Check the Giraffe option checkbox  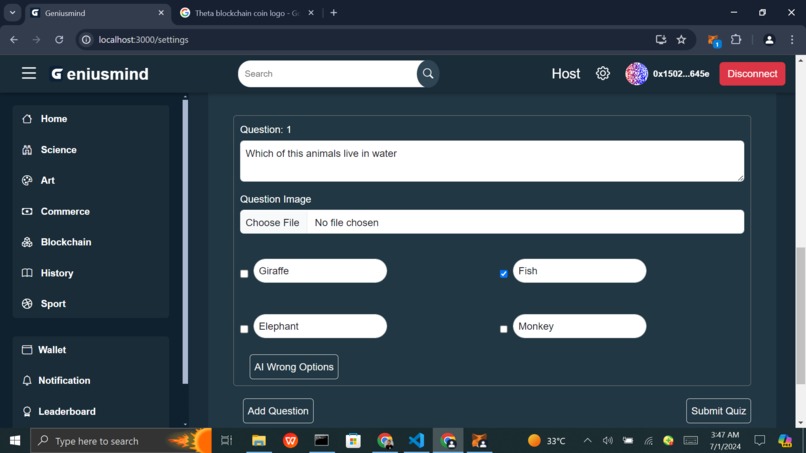pyautogui.click(x=244, y=274)
